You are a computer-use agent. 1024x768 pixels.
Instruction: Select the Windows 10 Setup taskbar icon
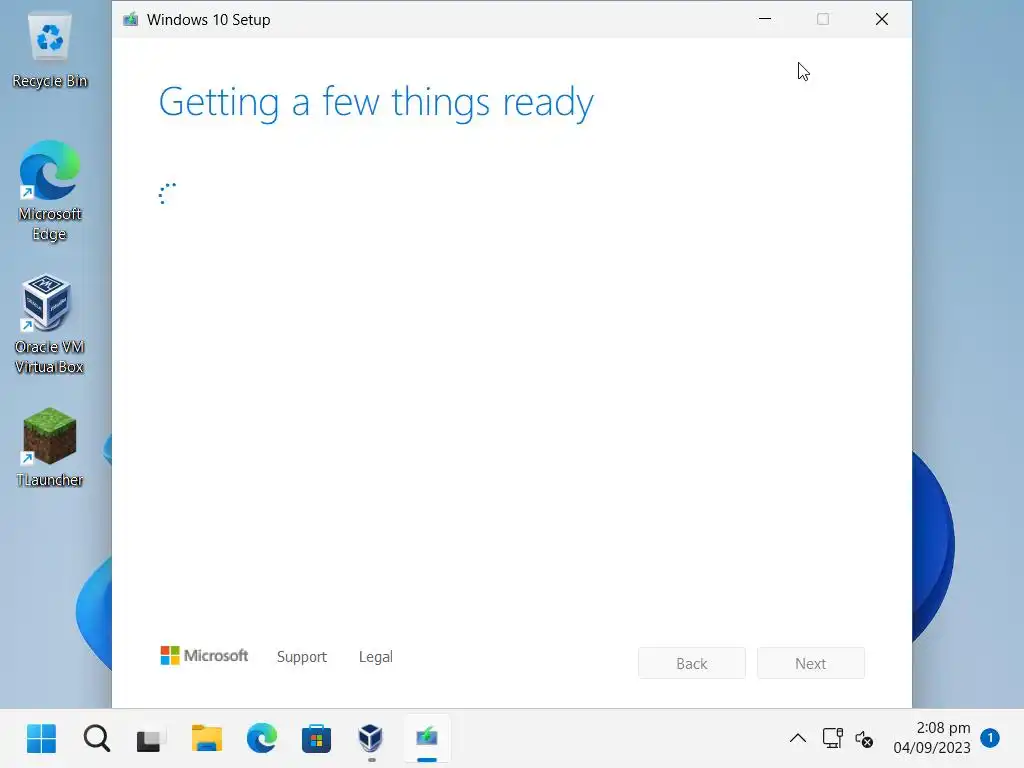point(426,739)
